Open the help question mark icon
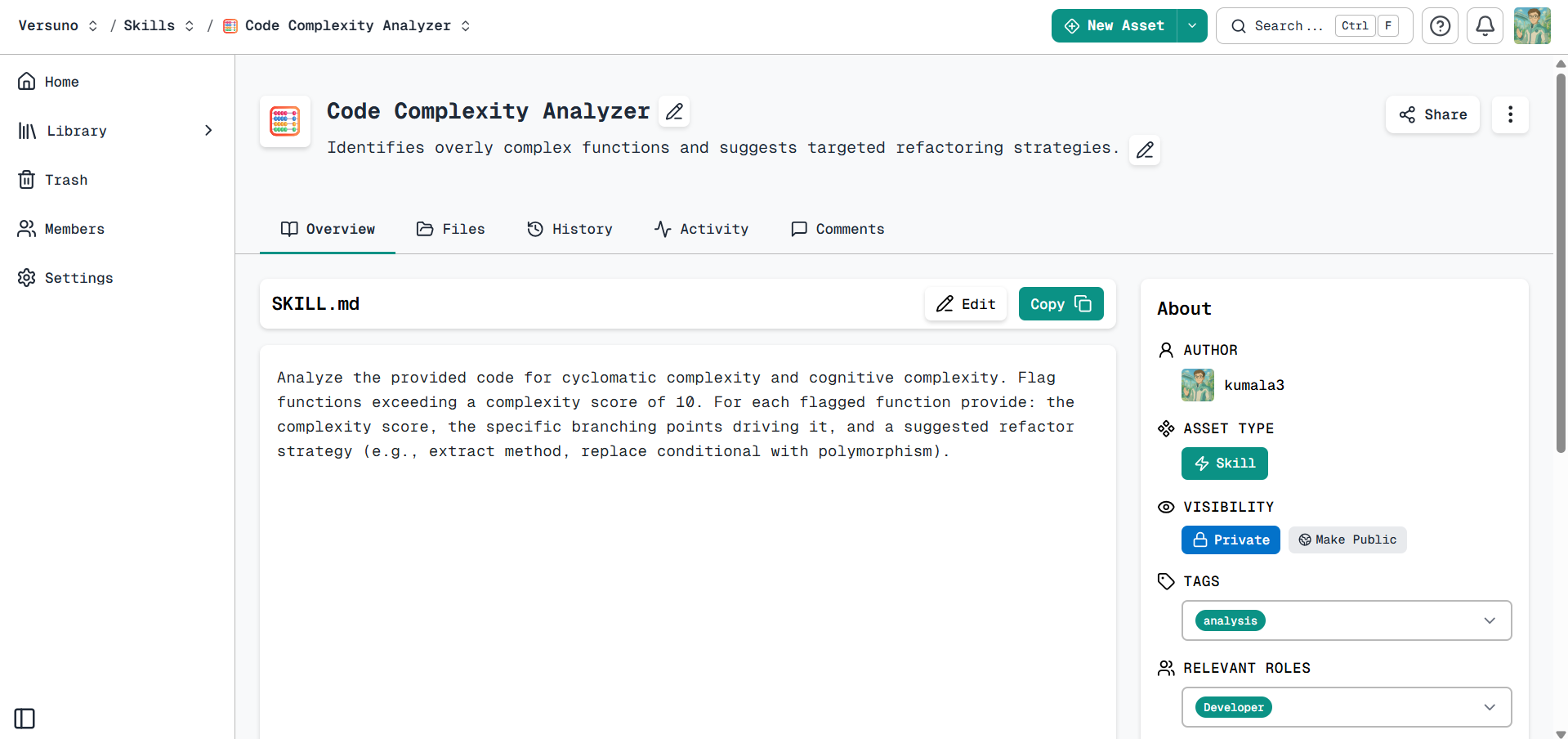 point(1440,25)
